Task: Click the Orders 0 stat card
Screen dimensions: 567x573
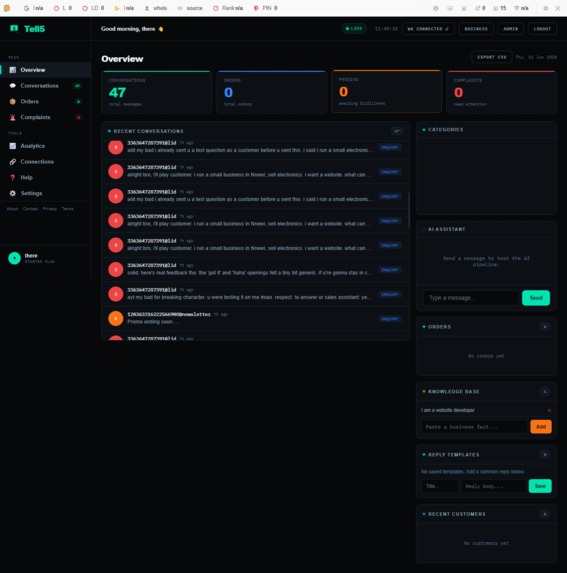Action: 271,92
